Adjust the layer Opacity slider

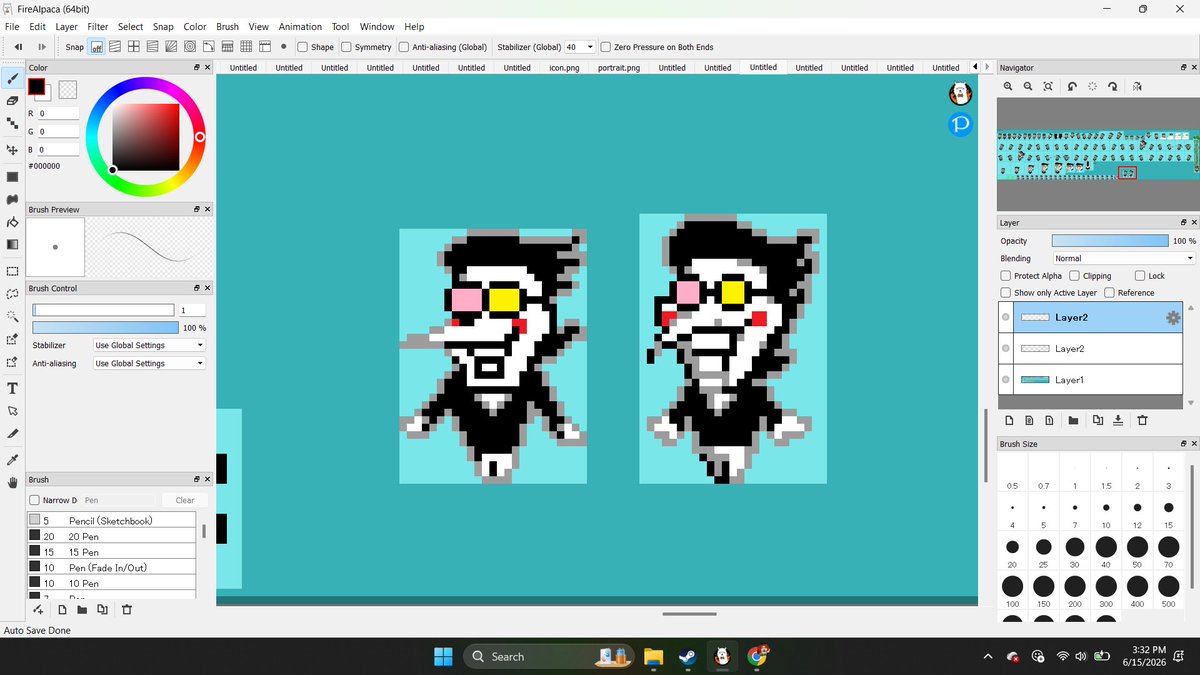pos(1109,241)
